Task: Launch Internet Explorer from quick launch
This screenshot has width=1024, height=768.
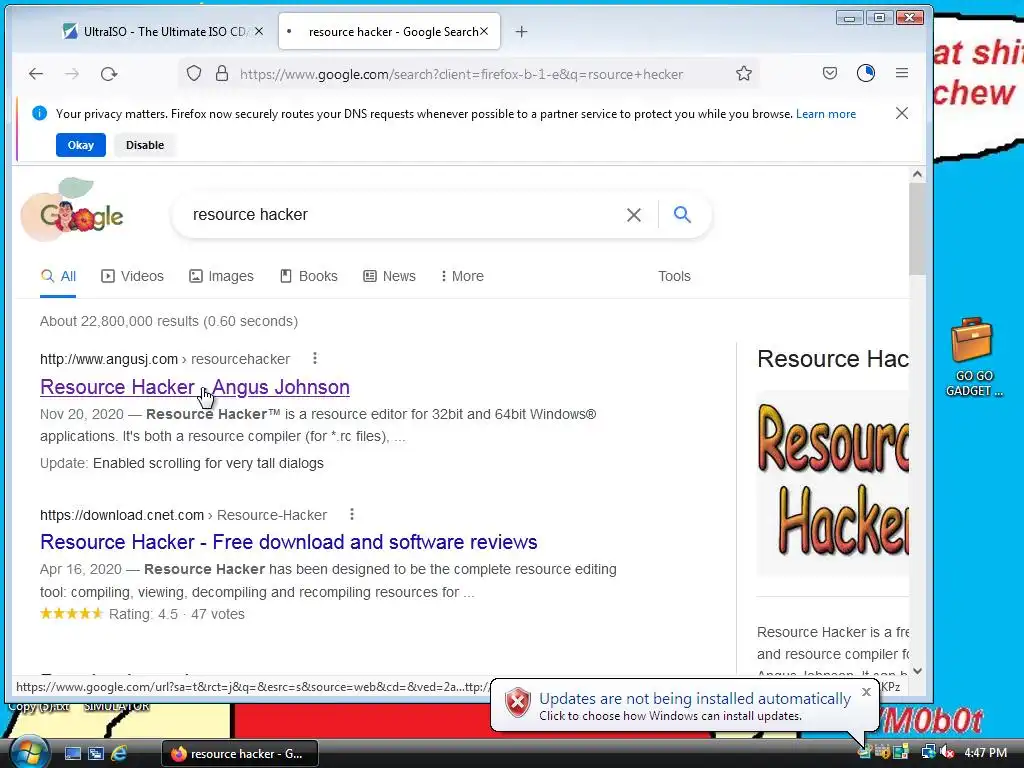Action: [119, 753]
